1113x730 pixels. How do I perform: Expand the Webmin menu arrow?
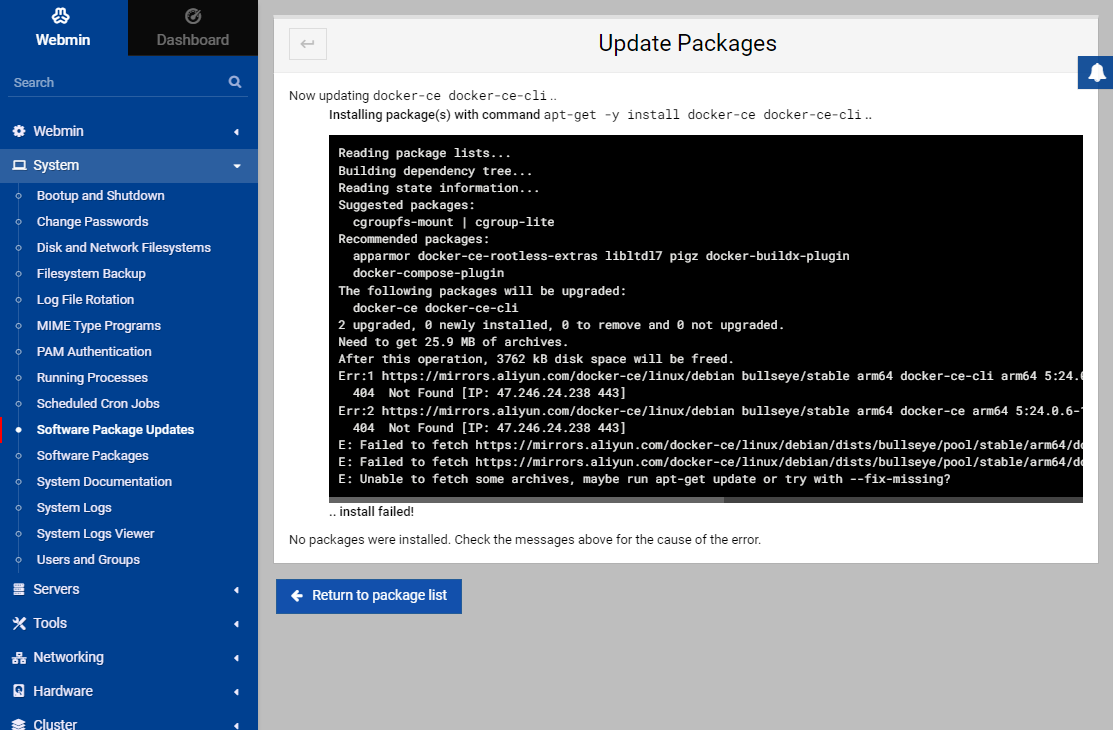(236, 132)
